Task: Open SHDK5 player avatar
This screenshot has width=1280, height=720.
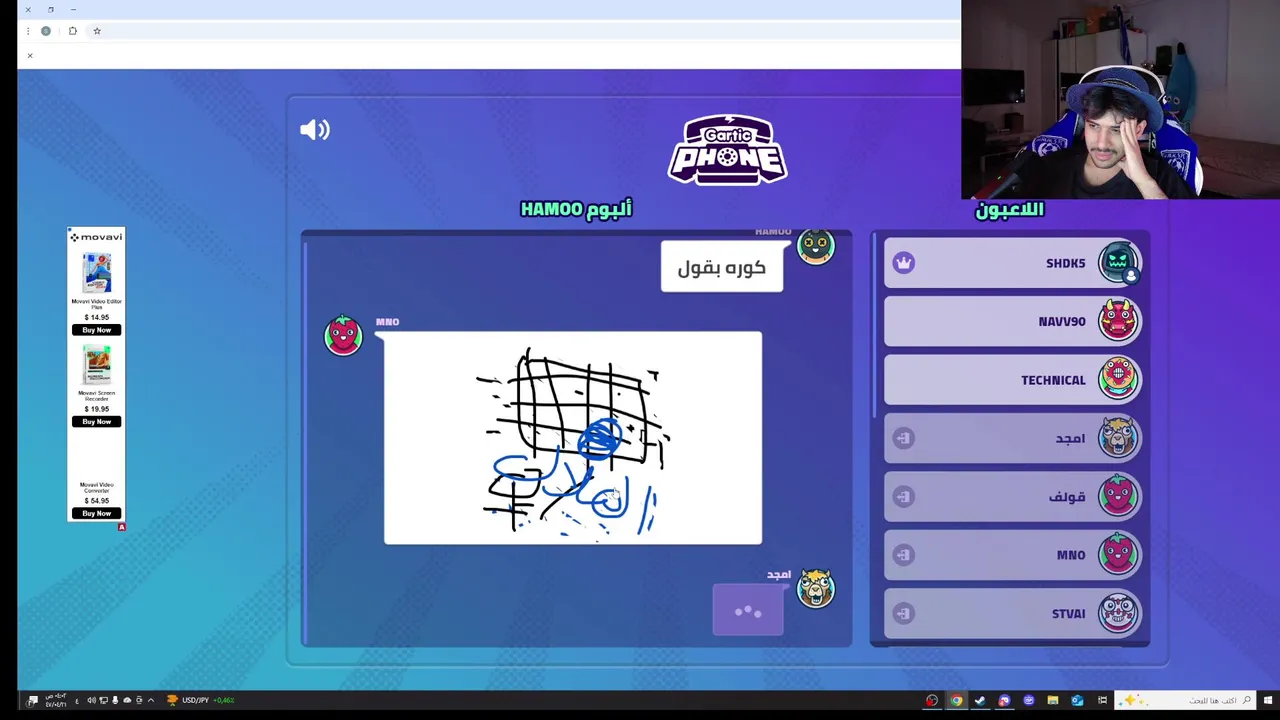Action: coord(1118,263)
